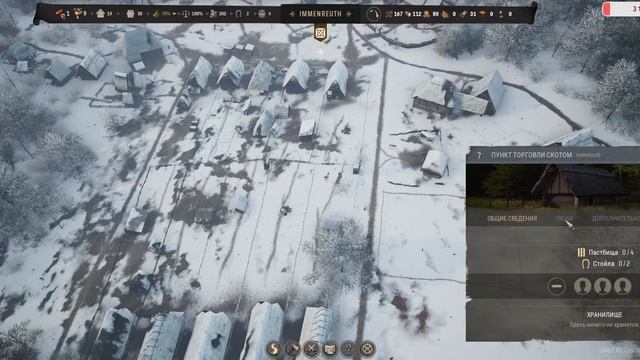Click the approval percentage icon in top bar
Viewport: 640px width, 360px height.
click(x=156, y=13)
